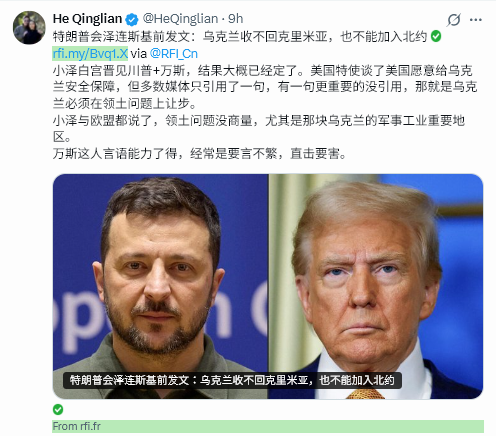Click the article caption overlay on image
This screenshot has width=496, height=436.
tap(232, 380)
